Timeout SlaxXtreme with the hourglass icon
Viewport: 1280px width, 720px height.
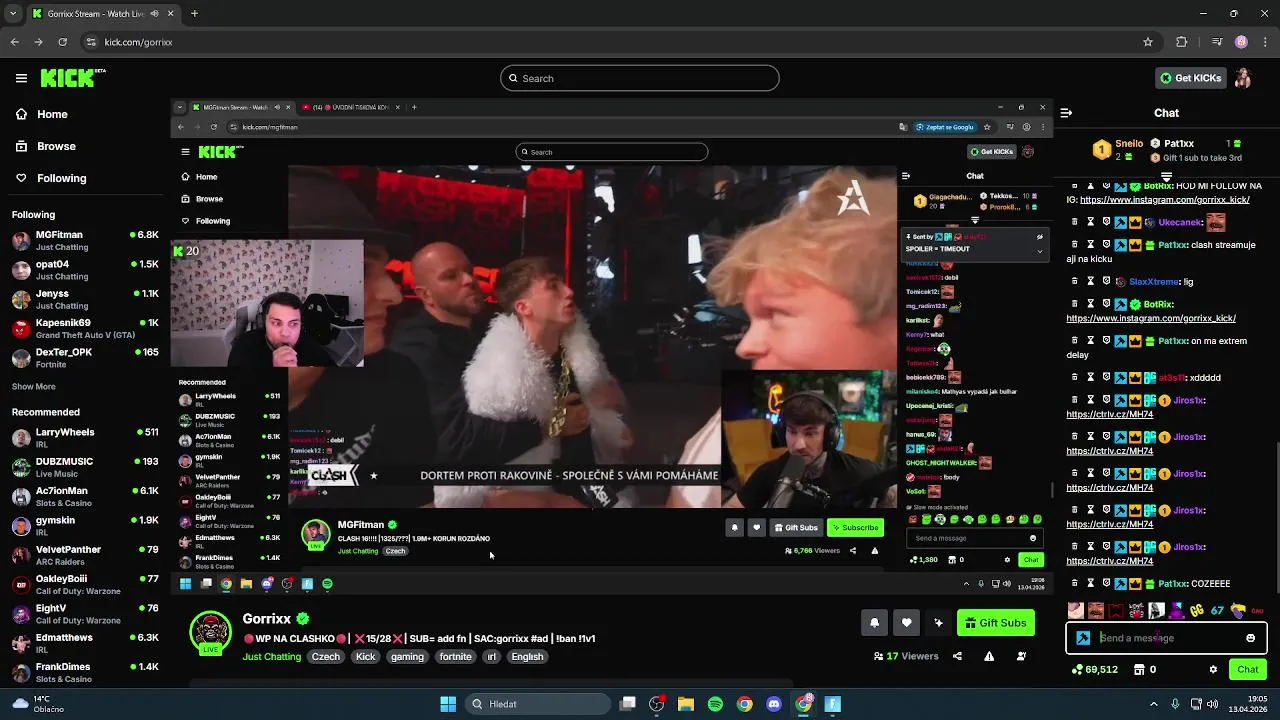click(1090, 281)
